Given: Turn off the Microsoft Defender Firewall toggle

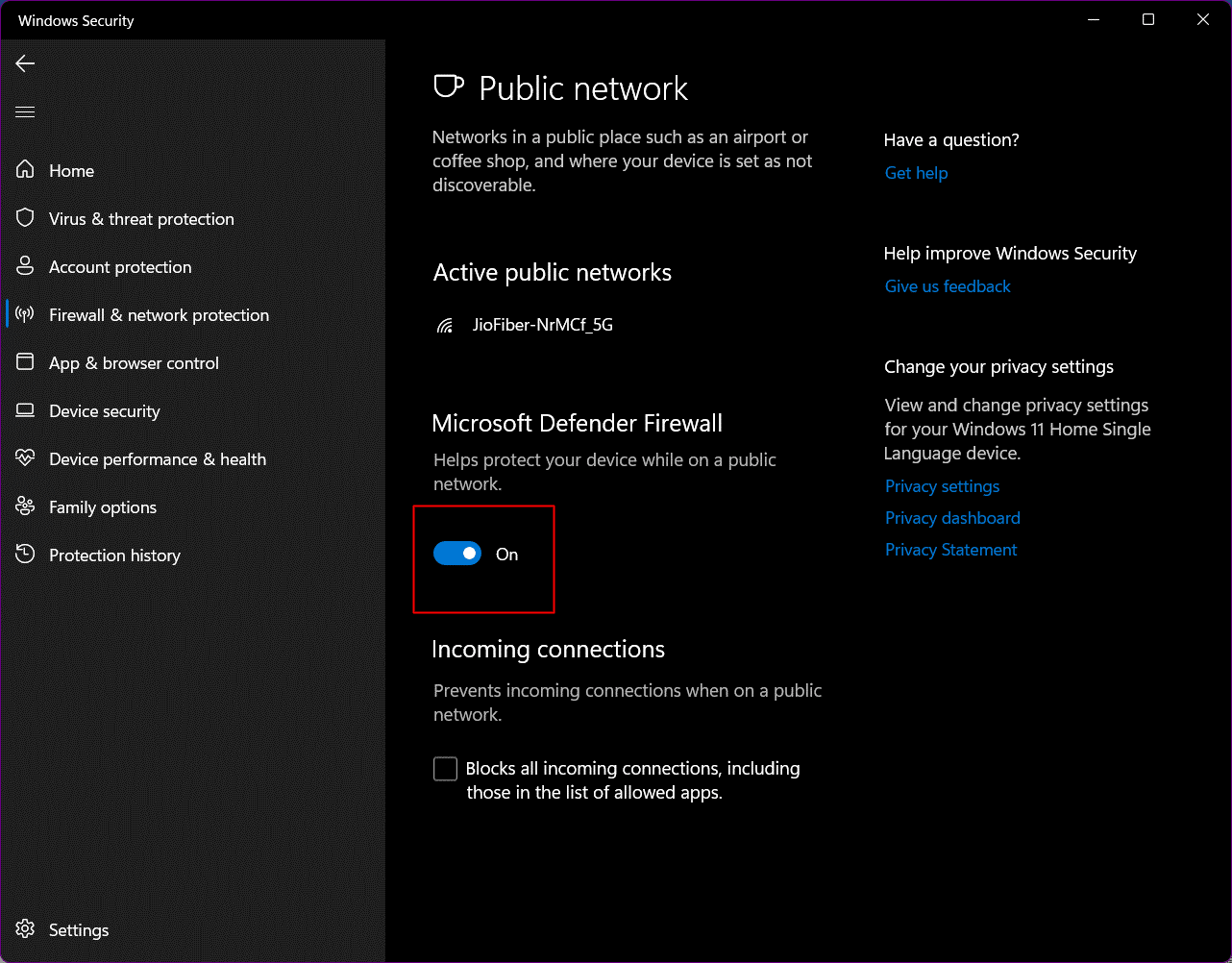Looking at the screenshot, I should [457, 554].
